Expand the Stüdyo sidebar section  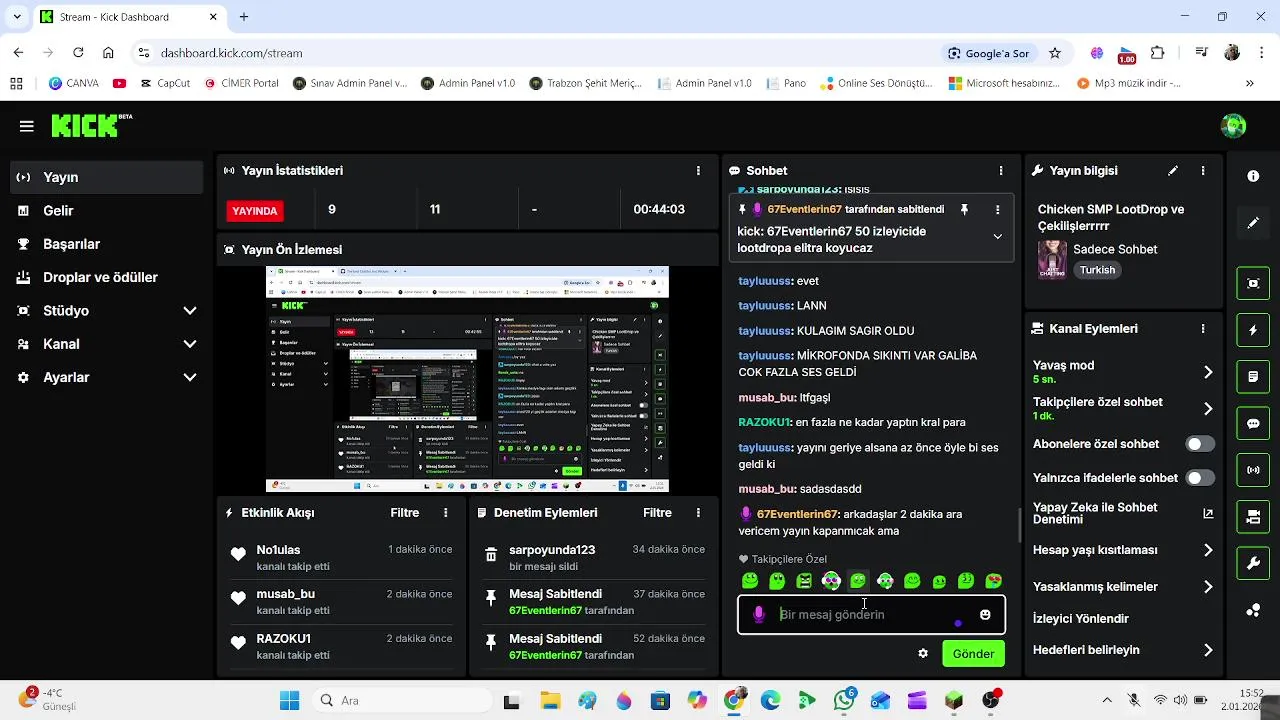click(190, 311)
